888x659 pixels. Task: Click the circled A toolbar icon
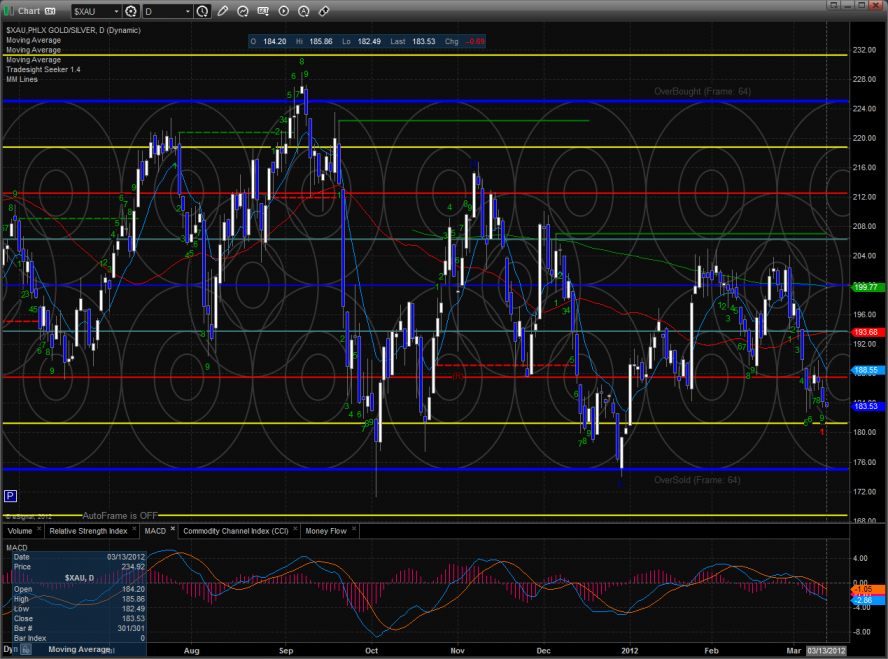click(304, 11)
